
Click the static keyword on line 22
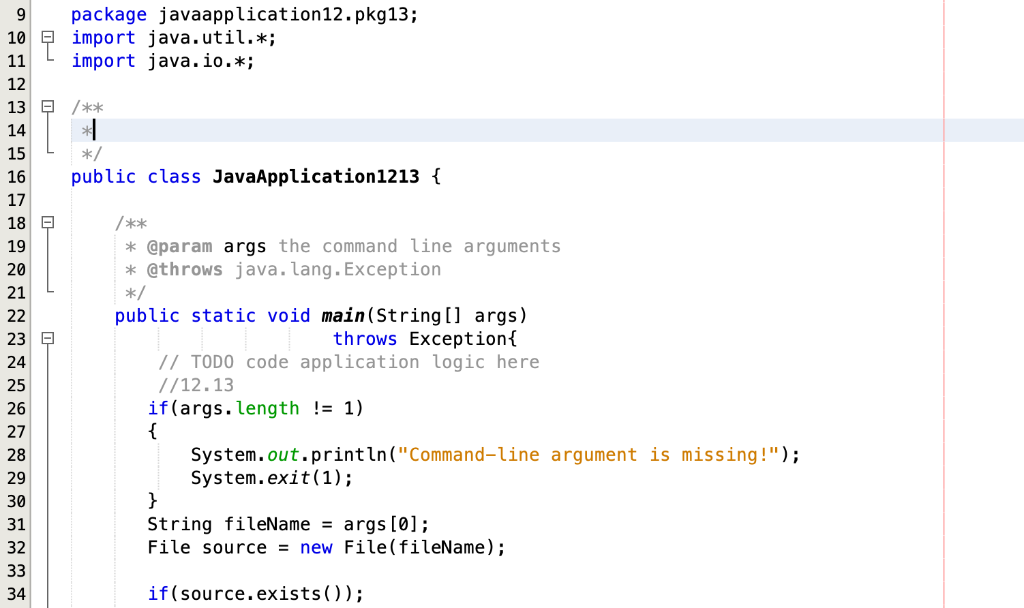(x=223, y=315)
